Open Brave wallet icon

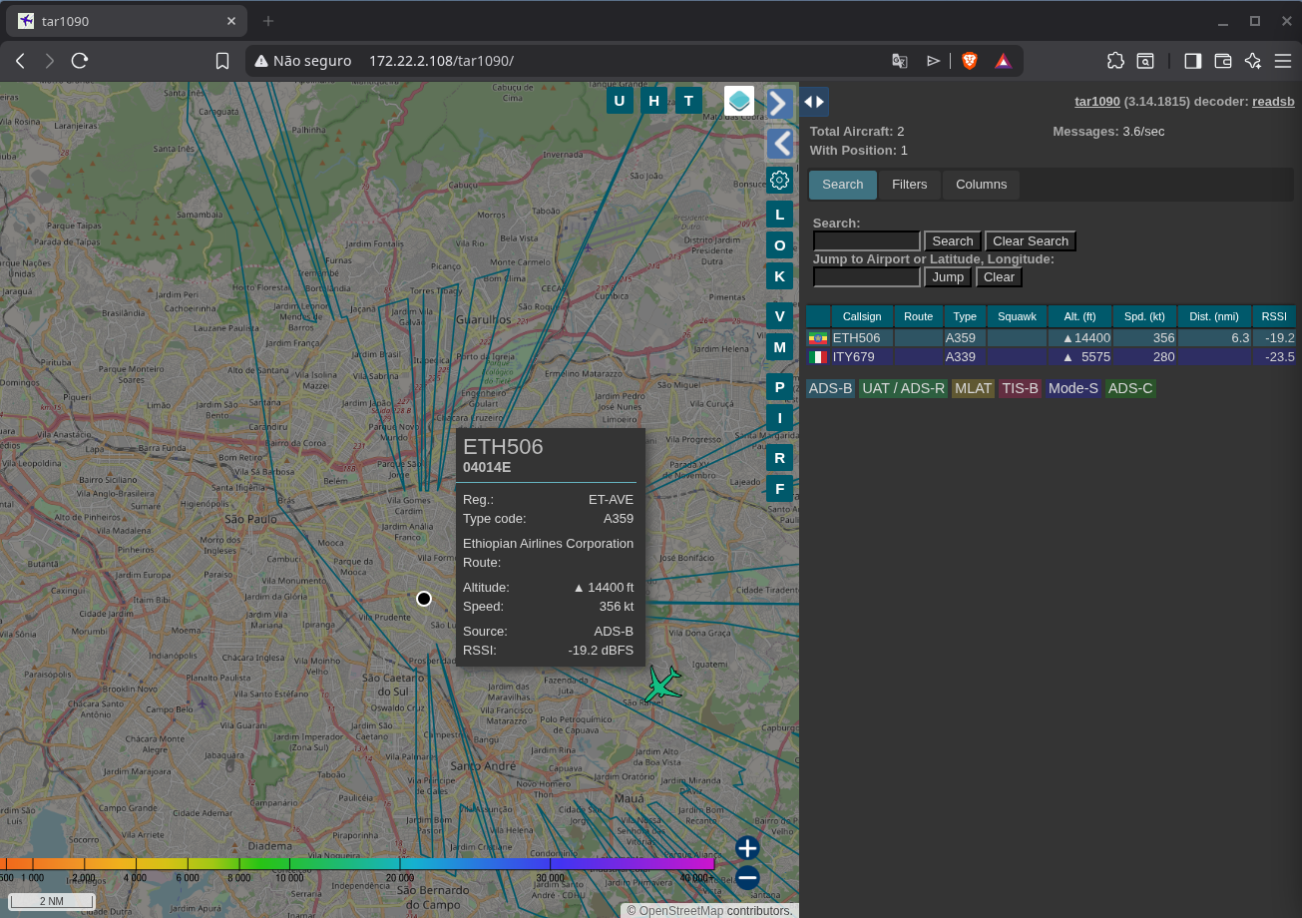pos(1222,61)
